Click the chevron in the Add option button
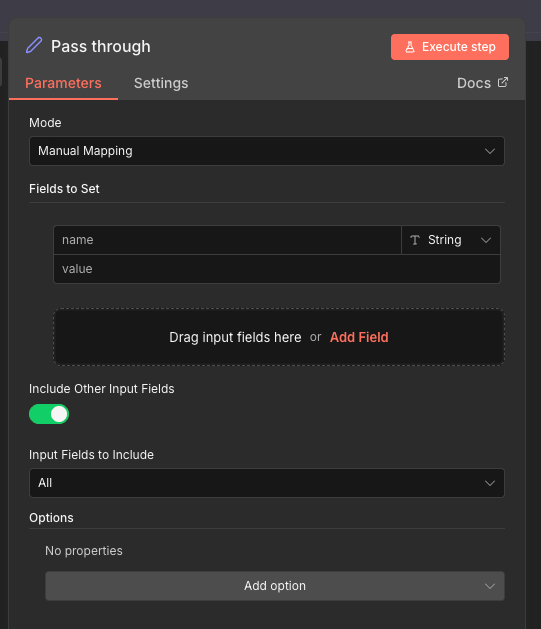Viewport: 541px width, 629px height. [490, 586]
